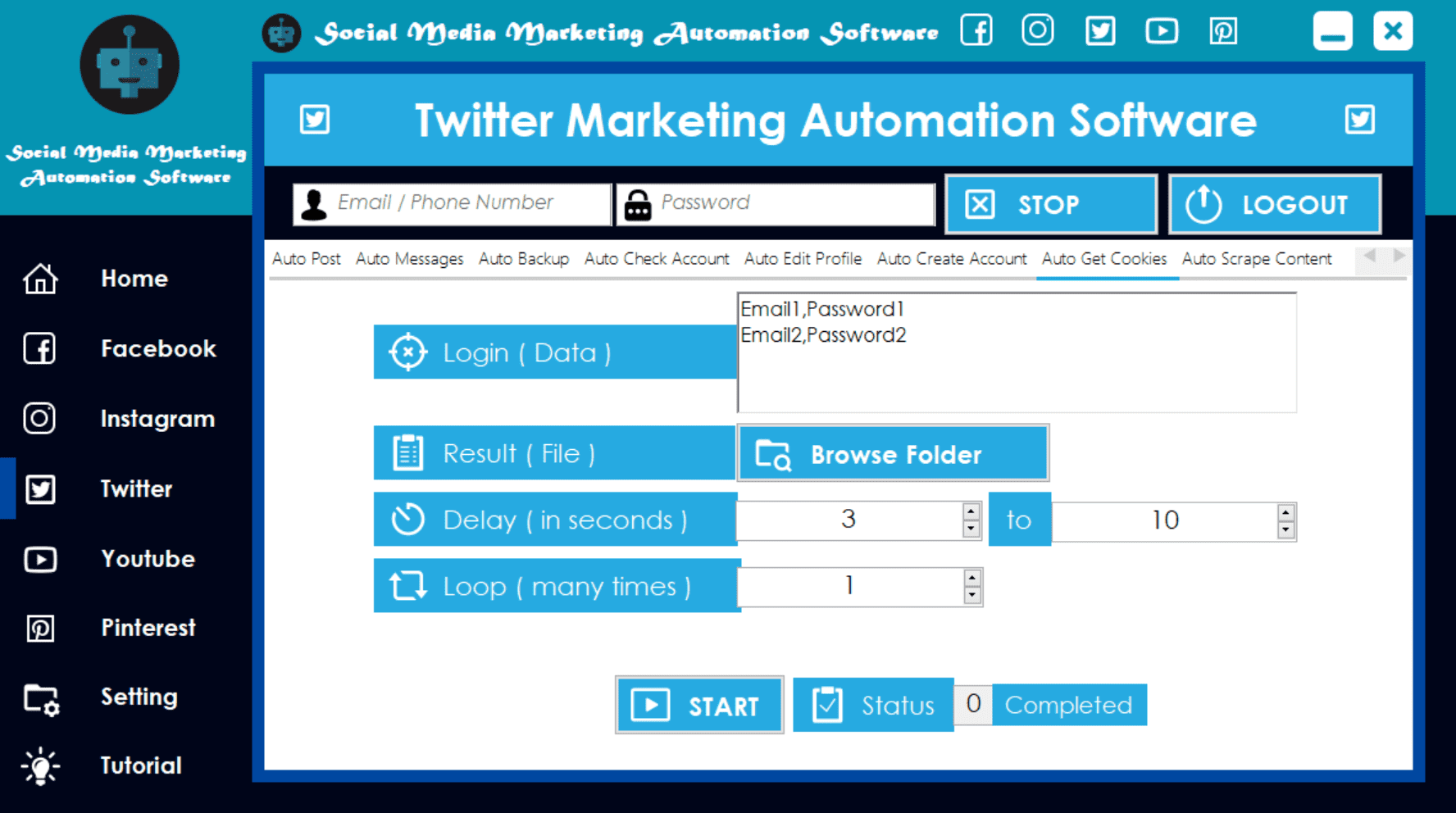This screenshot has width=1456, height=813.
Task: Click the large robot logo in sidebar
Action: click(x=130, y=65)
